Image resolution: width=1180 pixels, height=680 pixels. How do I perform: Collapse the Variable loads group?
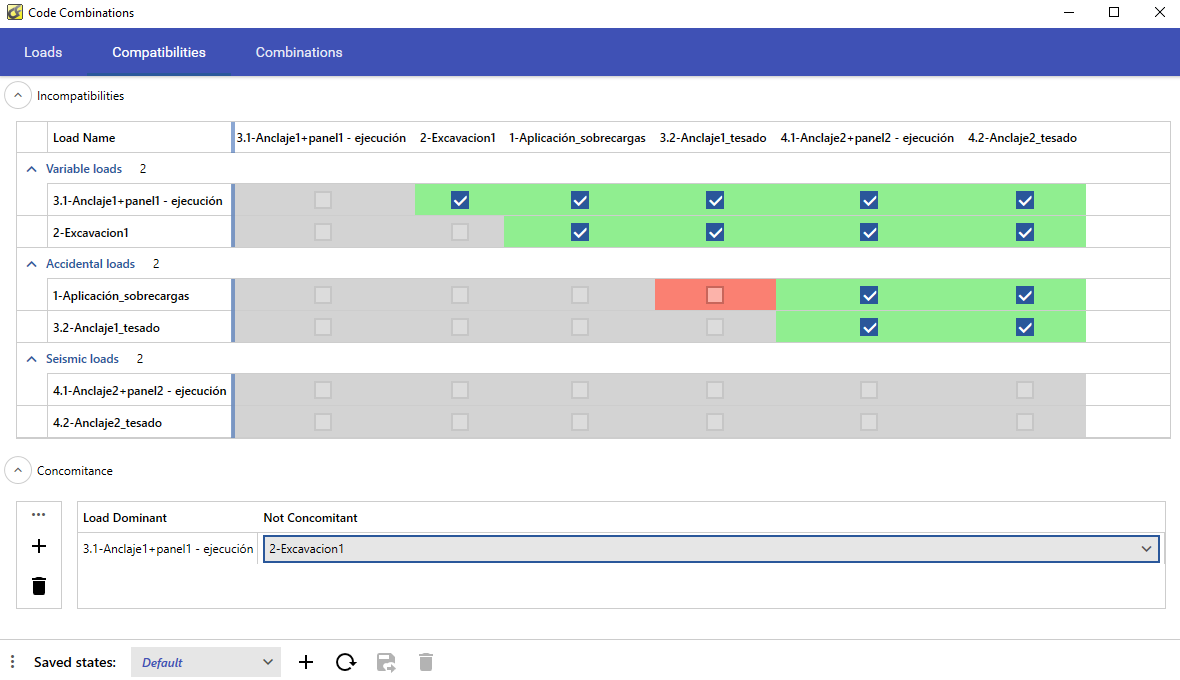coord(29,169)
